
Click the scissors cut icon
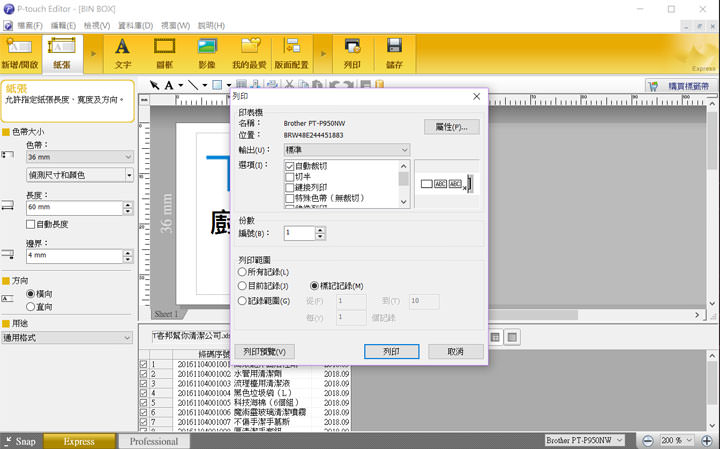289,84
